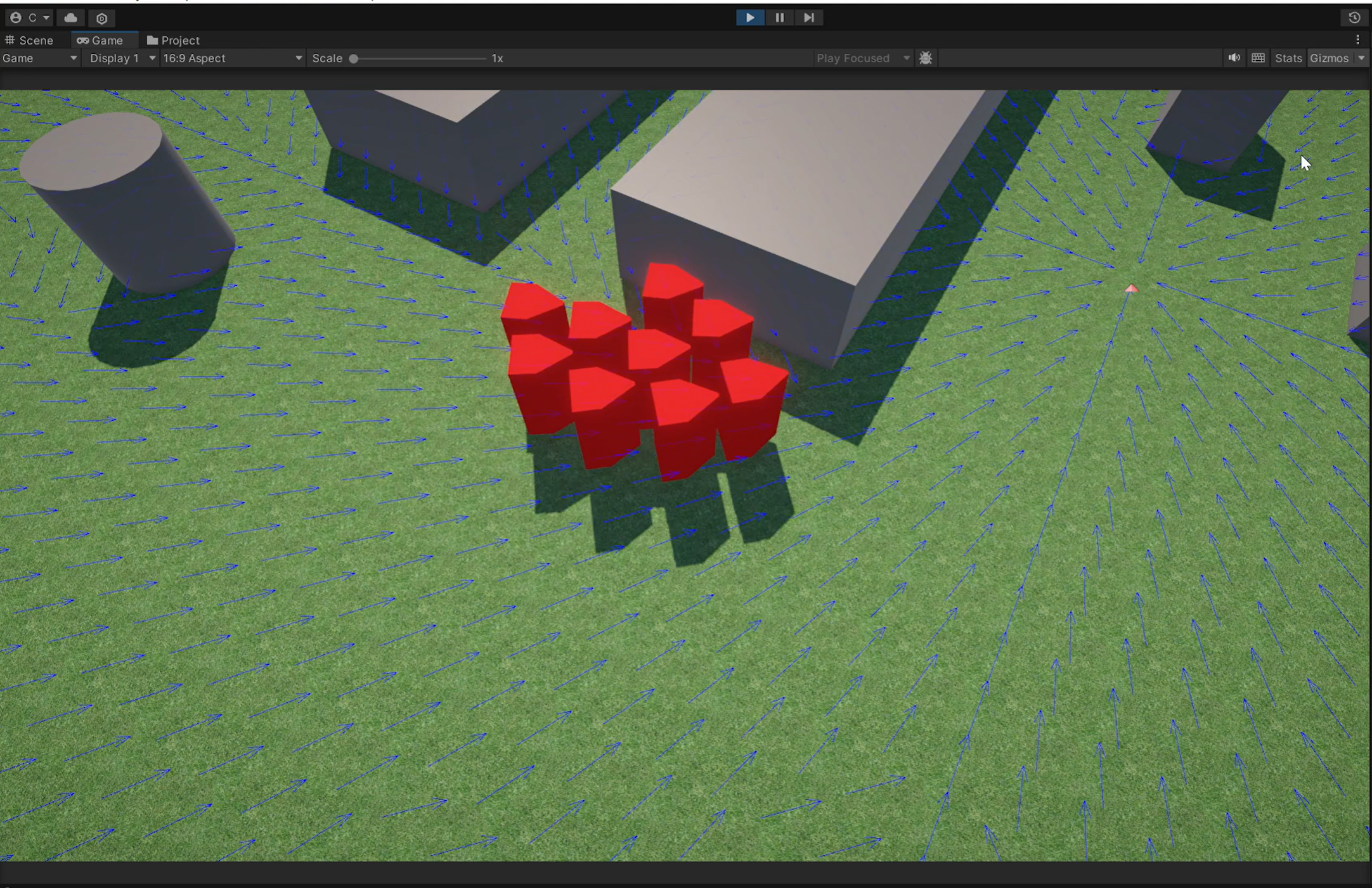Open the Display 1 dropdown

pos(122,58)
